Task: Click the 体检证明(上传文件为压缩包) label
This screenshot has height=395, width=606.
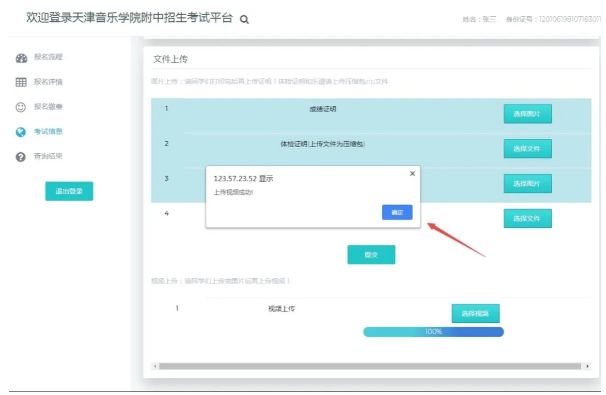Action: tap(323, 144)
